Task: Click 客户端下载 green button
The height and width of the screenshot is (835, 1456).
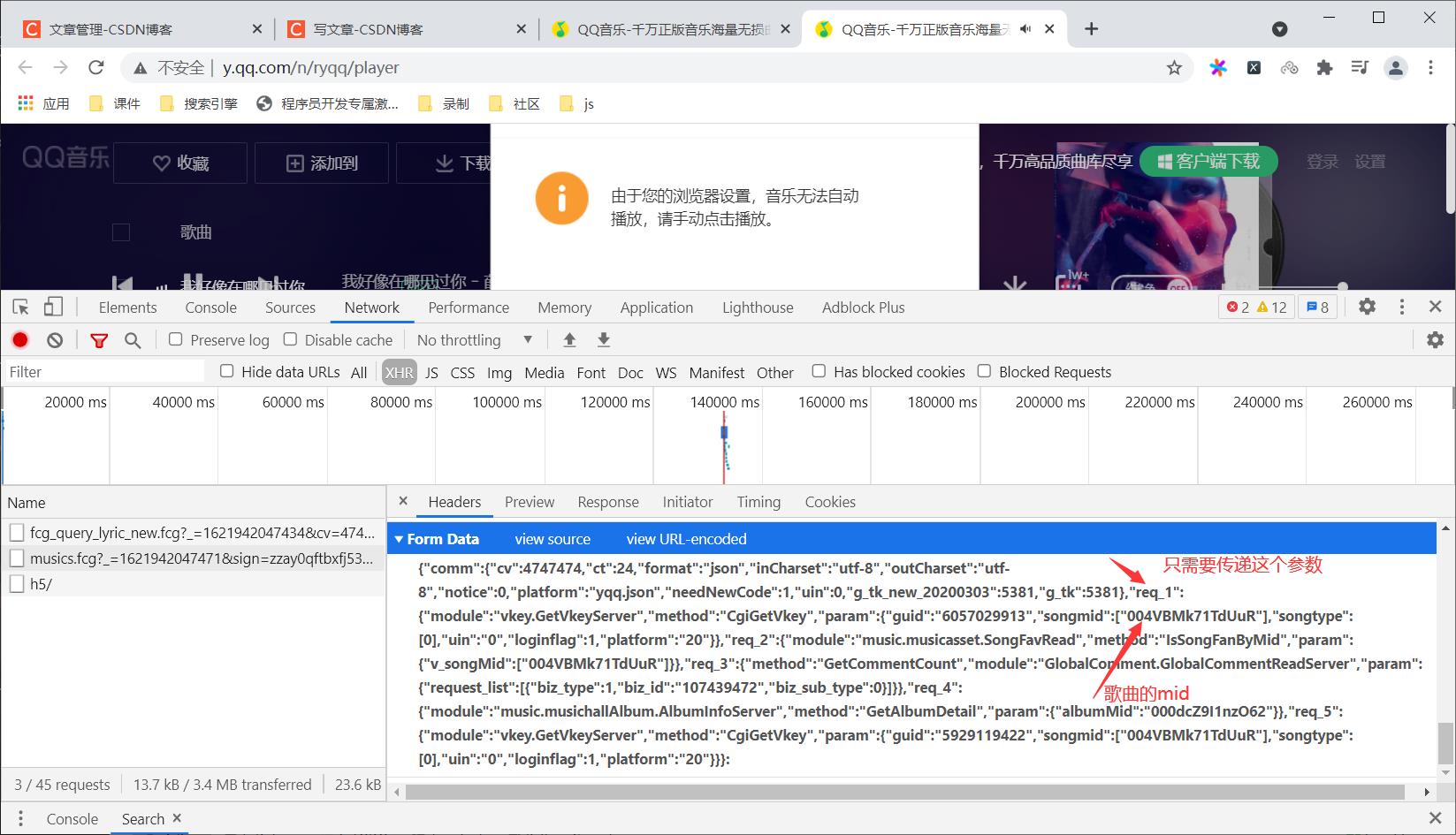Action: (1208, 161)
